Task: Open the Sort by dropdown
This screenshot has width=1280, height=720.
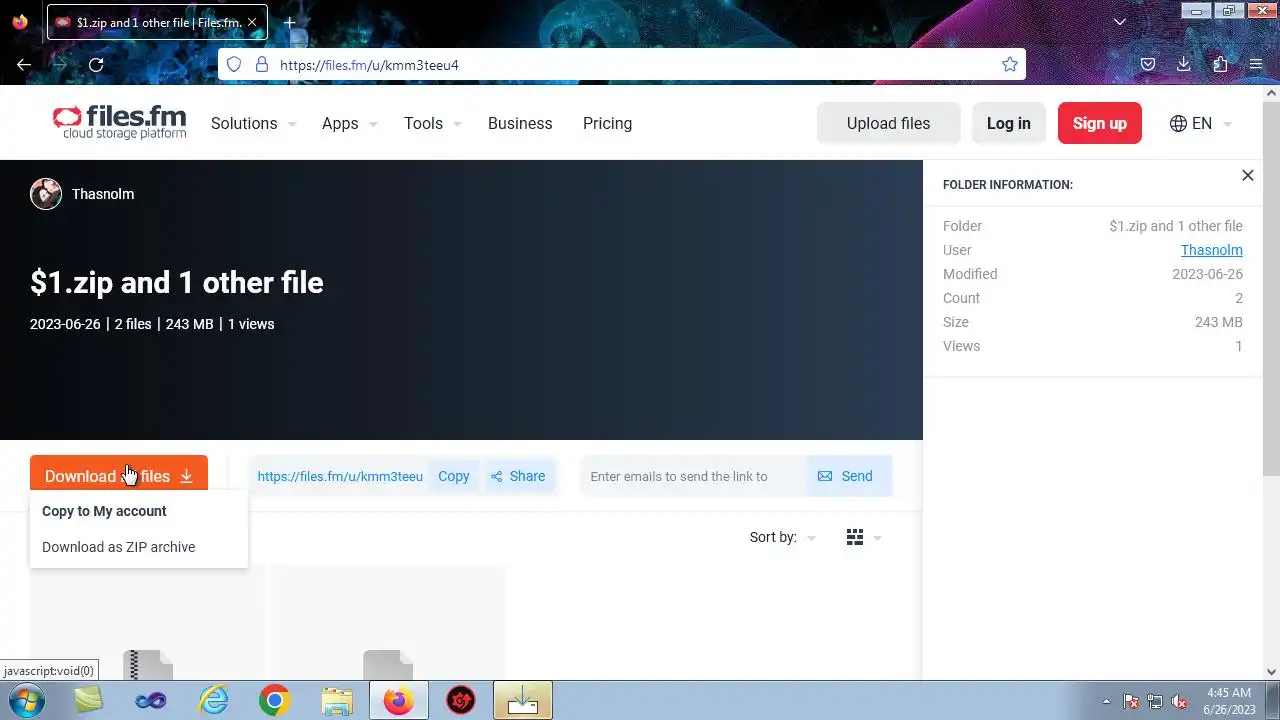Action: (x=783, y=537)
